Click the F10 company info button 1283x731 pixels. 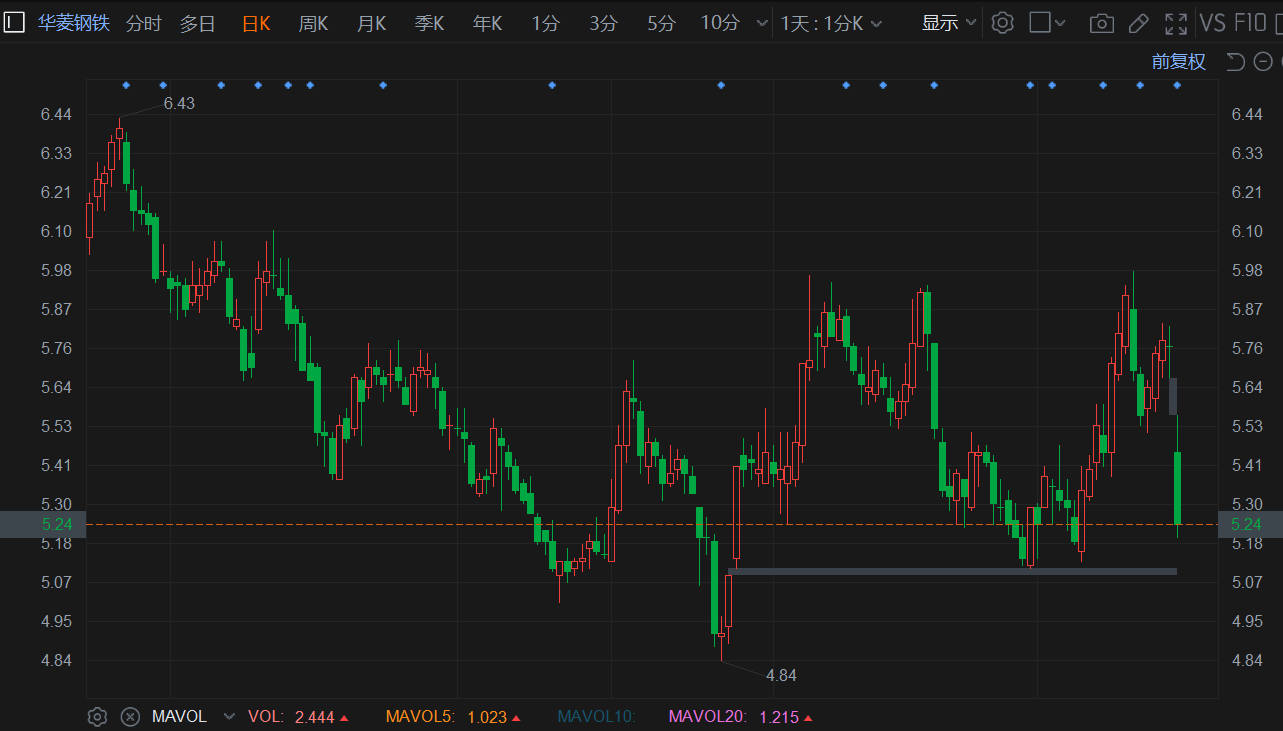coord(1250,23)
